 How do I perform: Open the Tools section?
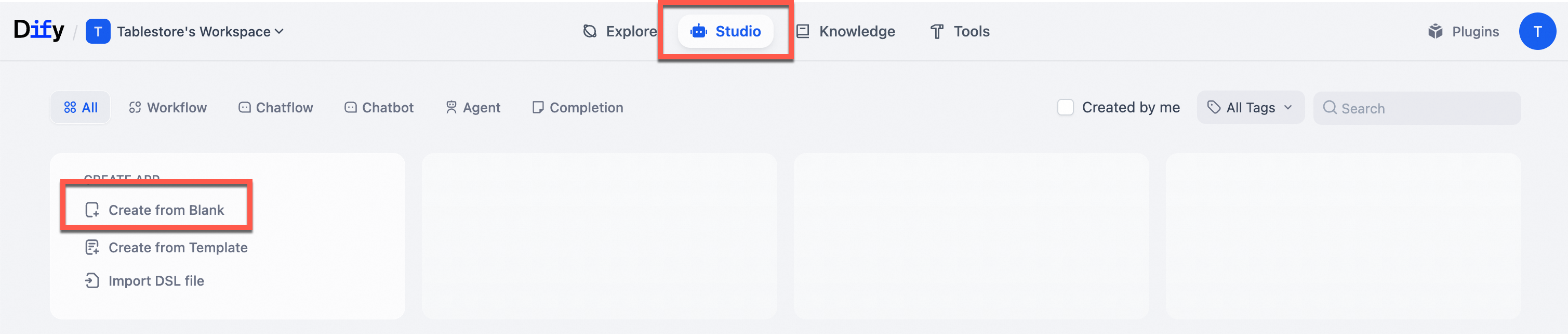pyautogui.click(x=960, y=32)
